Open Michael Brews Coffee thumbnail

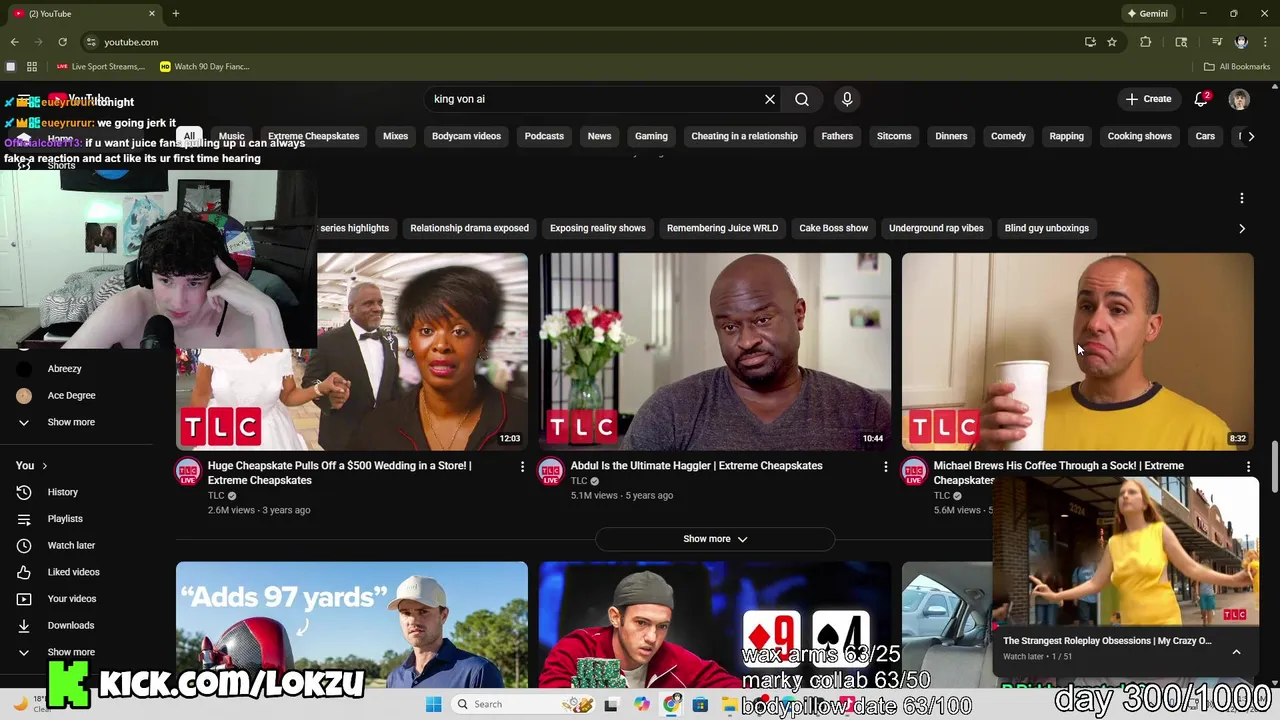[x=1077, y=351]
